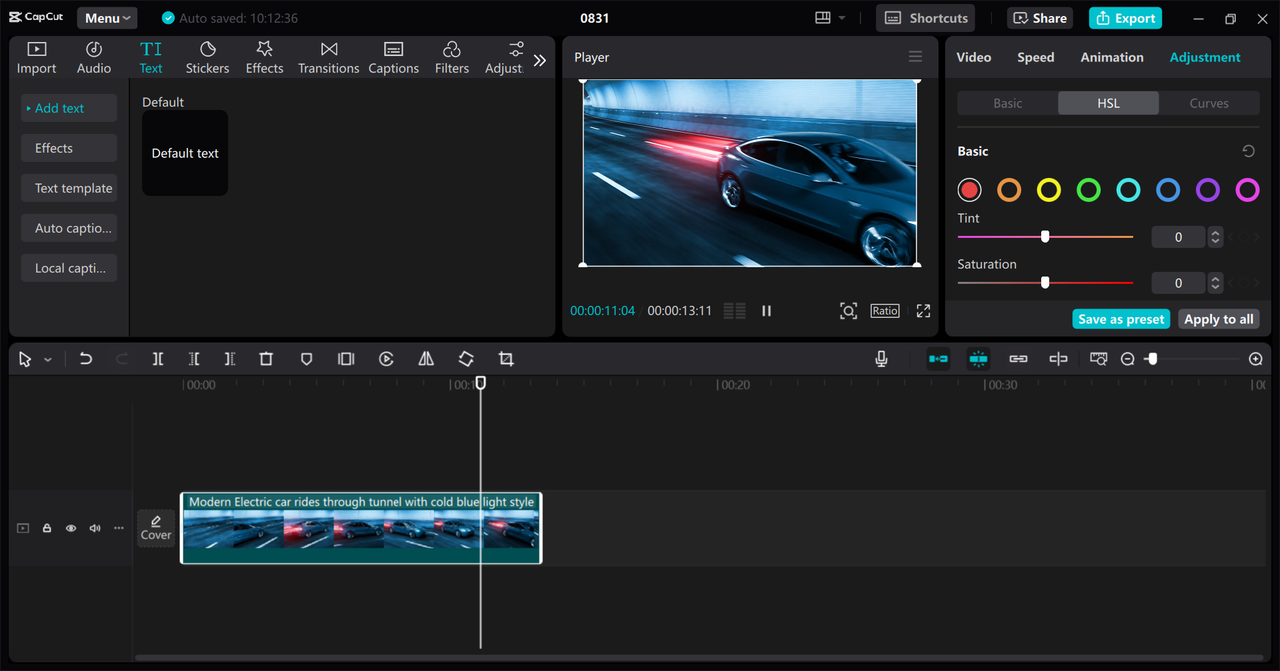Click Save as preset
This screenshot has width=1280, height=671.
1121,319
